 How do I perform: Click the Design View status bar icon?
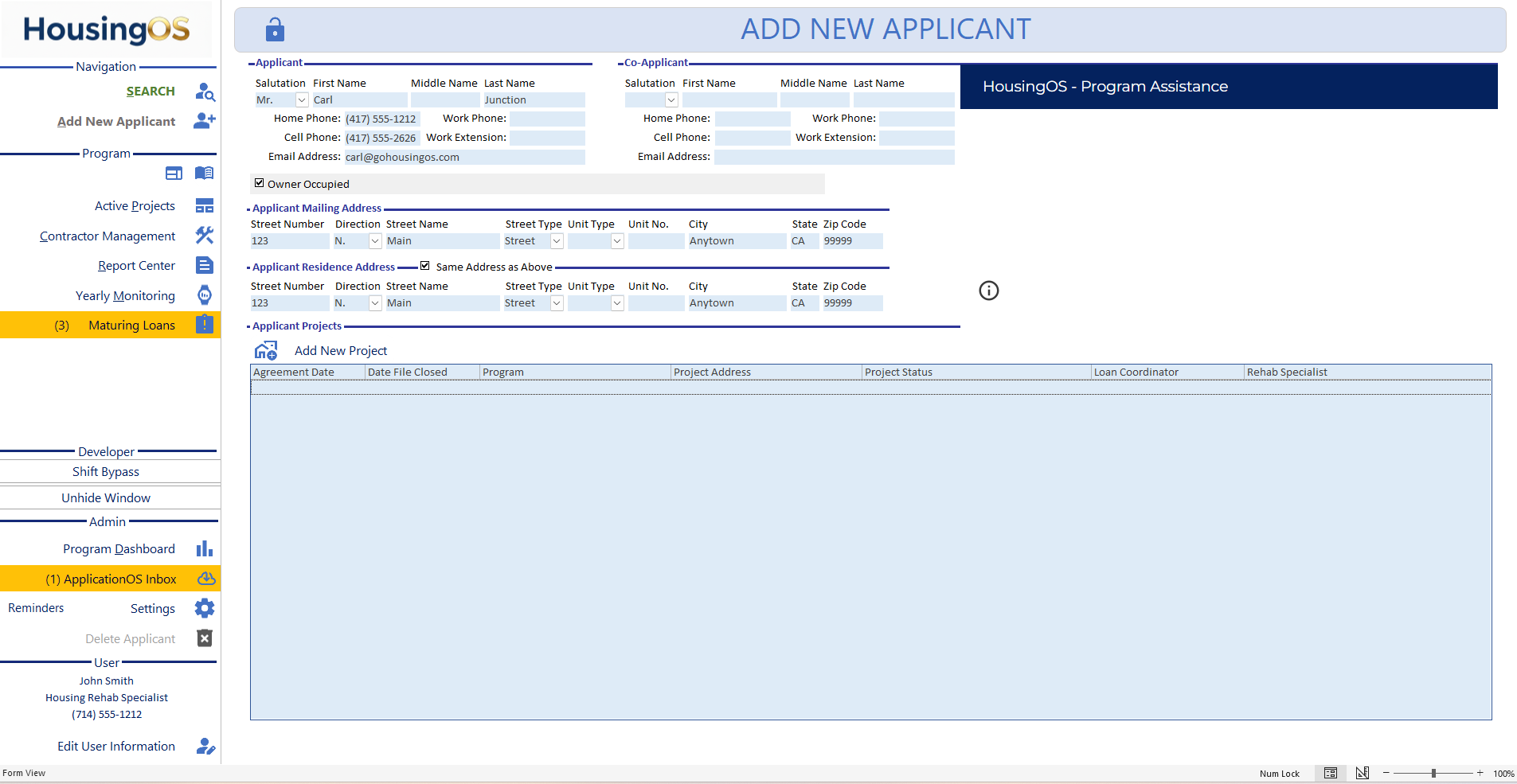[x=1363, y=773]
